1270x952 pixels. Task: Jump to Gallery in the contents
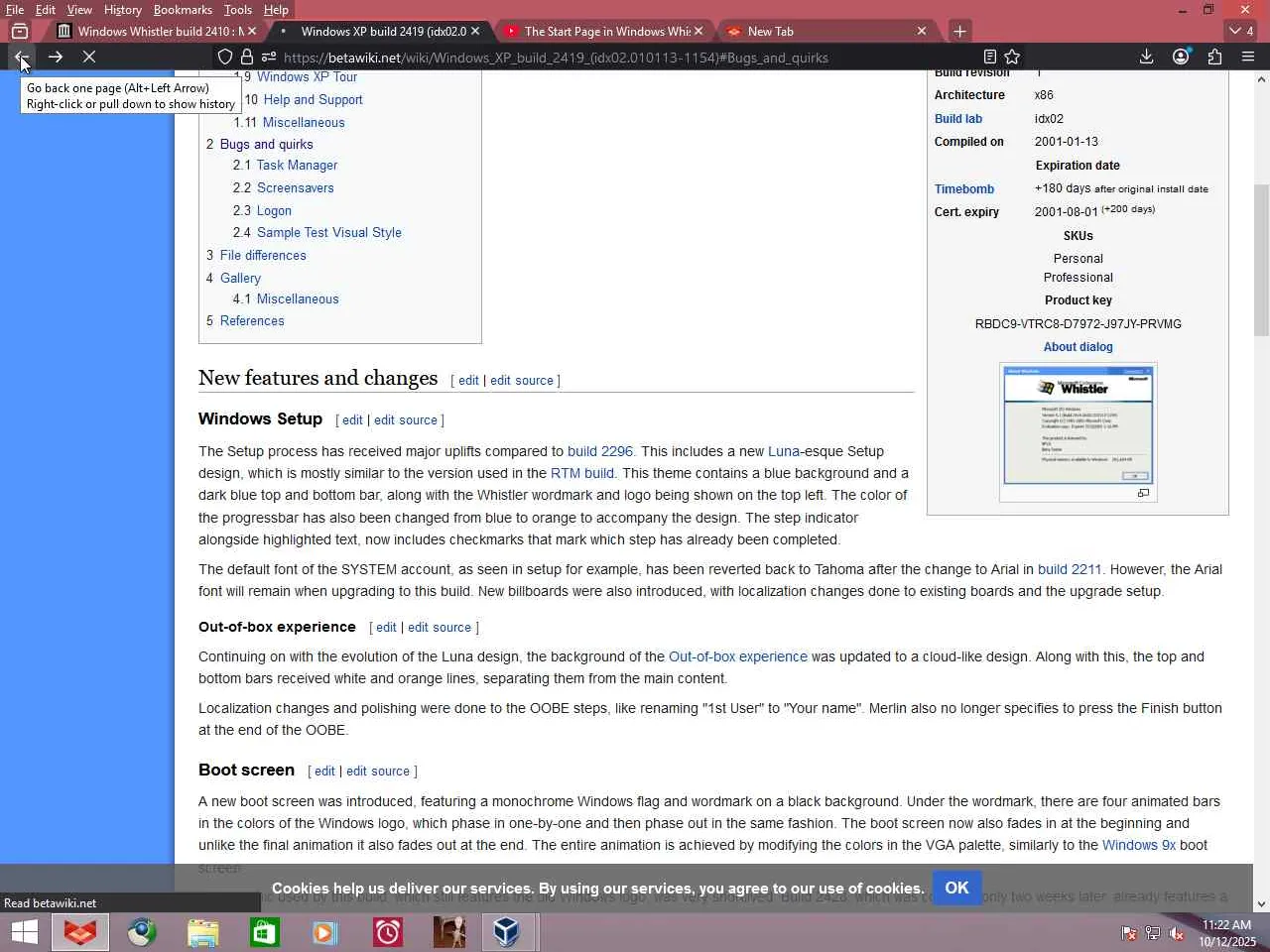pos(240,279)
